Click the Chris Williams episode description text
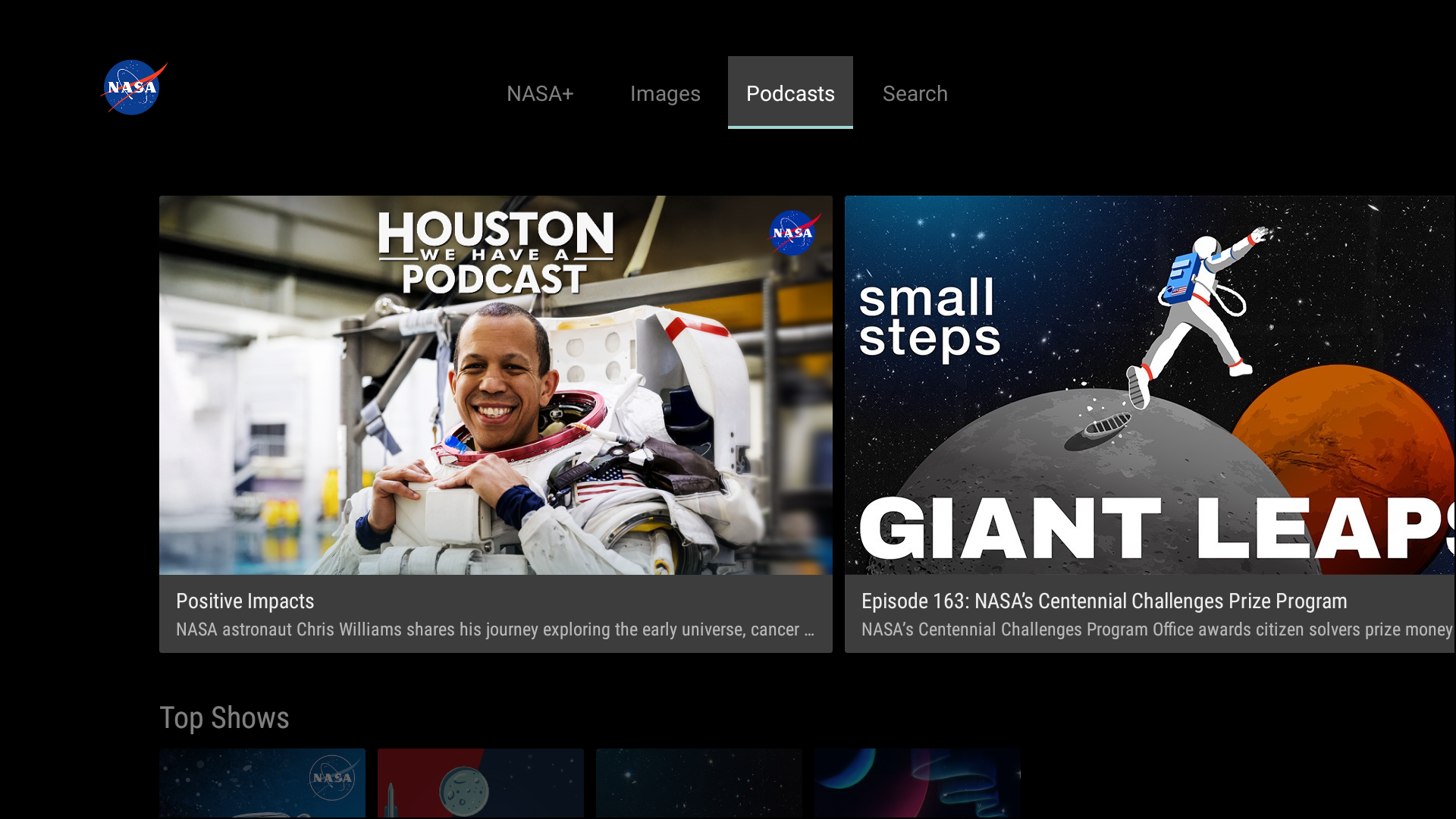This screenshot has width=1456, height=819. (x=494, y=629)
